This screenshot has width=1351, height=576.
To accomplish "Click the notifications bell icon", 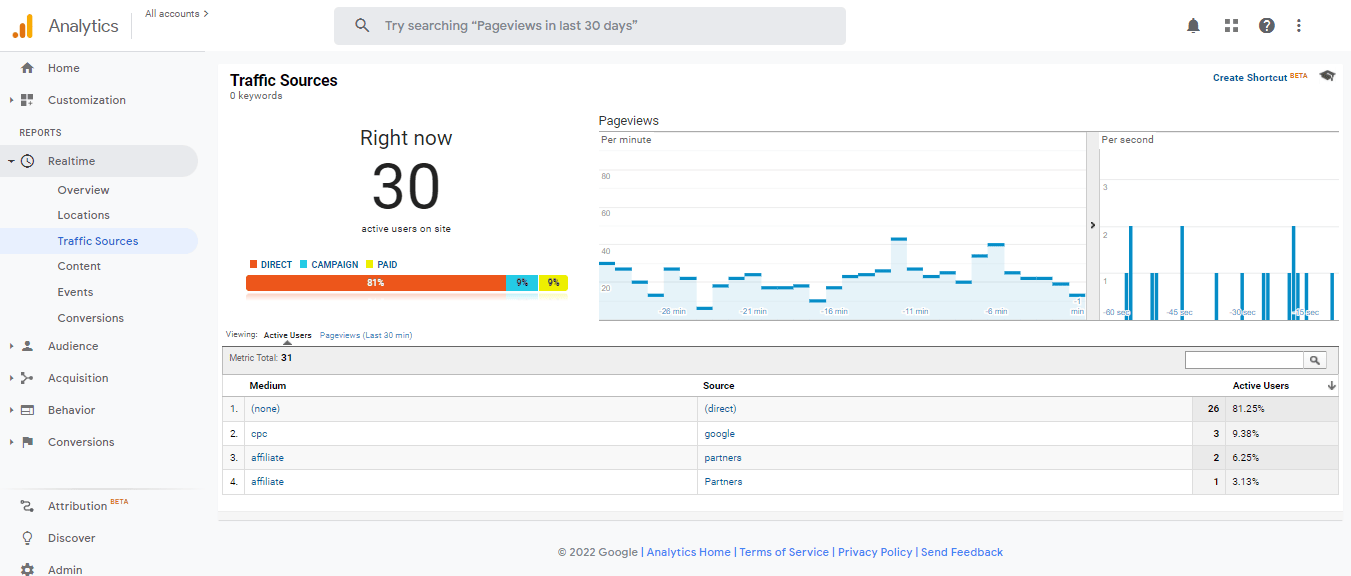I will (1193, 26).
